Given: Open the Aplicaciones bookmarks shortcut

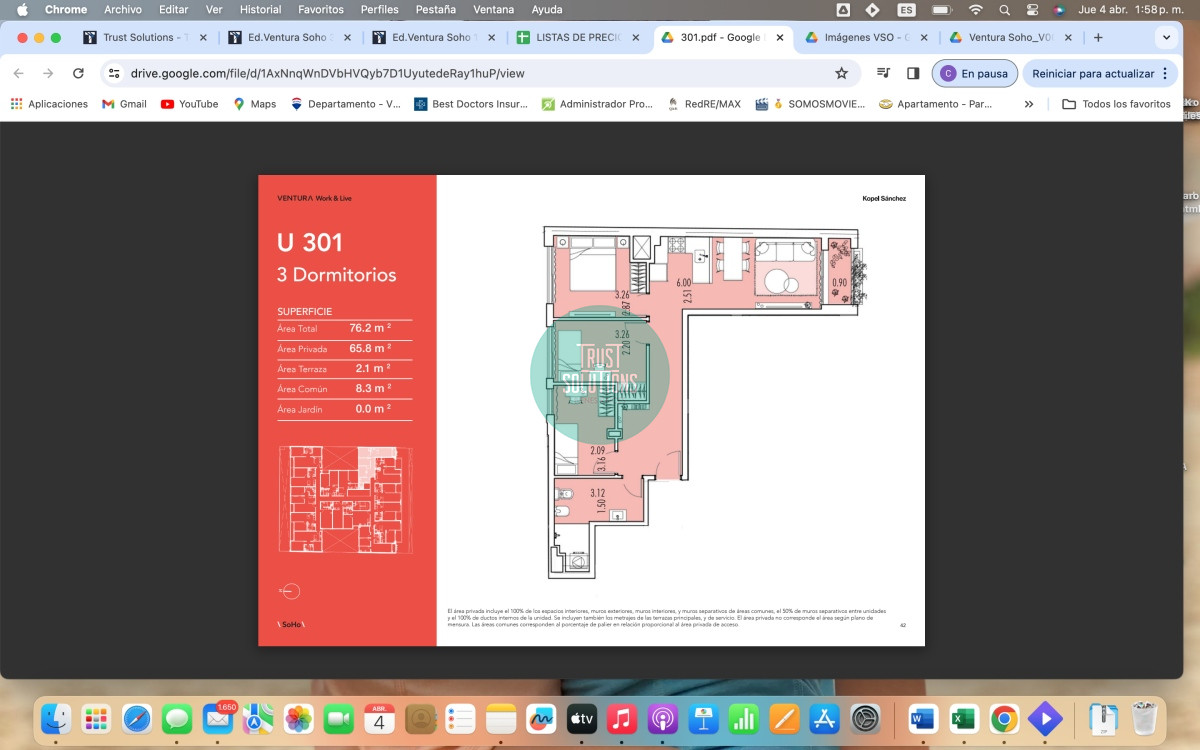Looking at the screenshot, I should click(x=49, y=104).
